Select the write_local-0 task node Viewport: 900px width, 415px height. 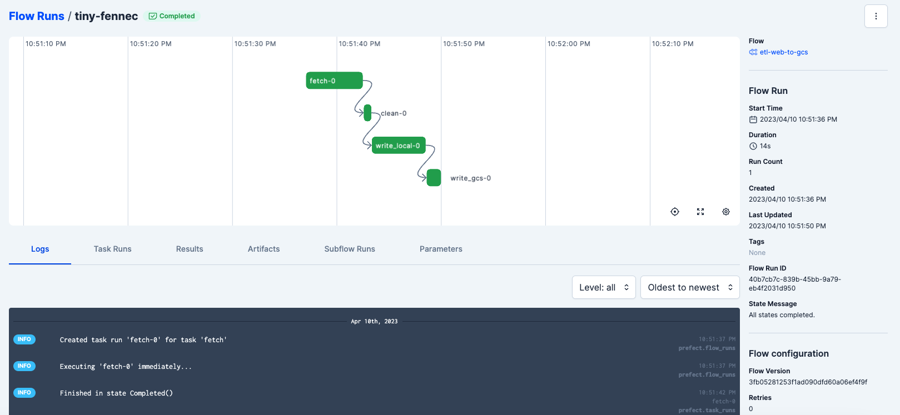coord(398,145)
